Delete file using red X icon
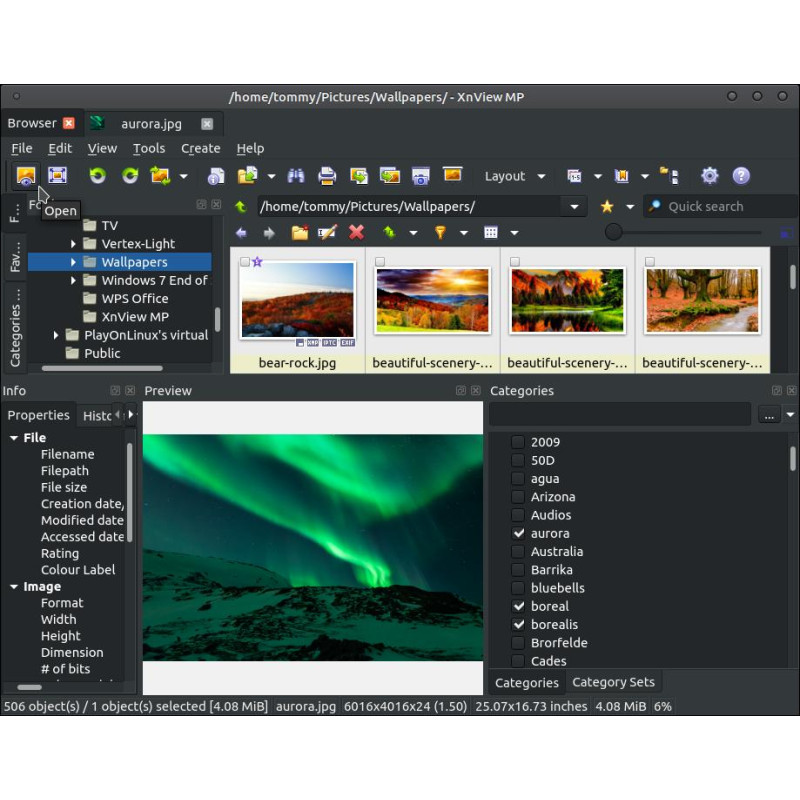The width and height of the screenshot is (800, 800). tap(356, 233)
